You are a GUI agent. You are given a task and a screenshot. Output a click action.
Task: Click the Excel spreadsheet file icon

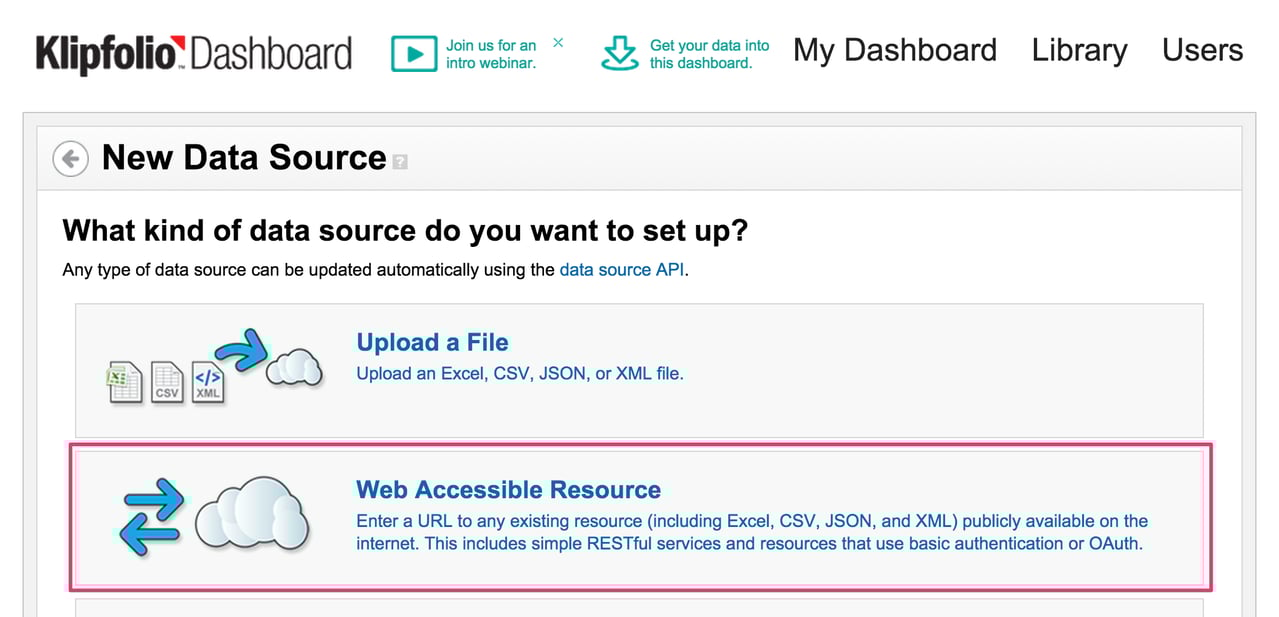tap(125, 382)
